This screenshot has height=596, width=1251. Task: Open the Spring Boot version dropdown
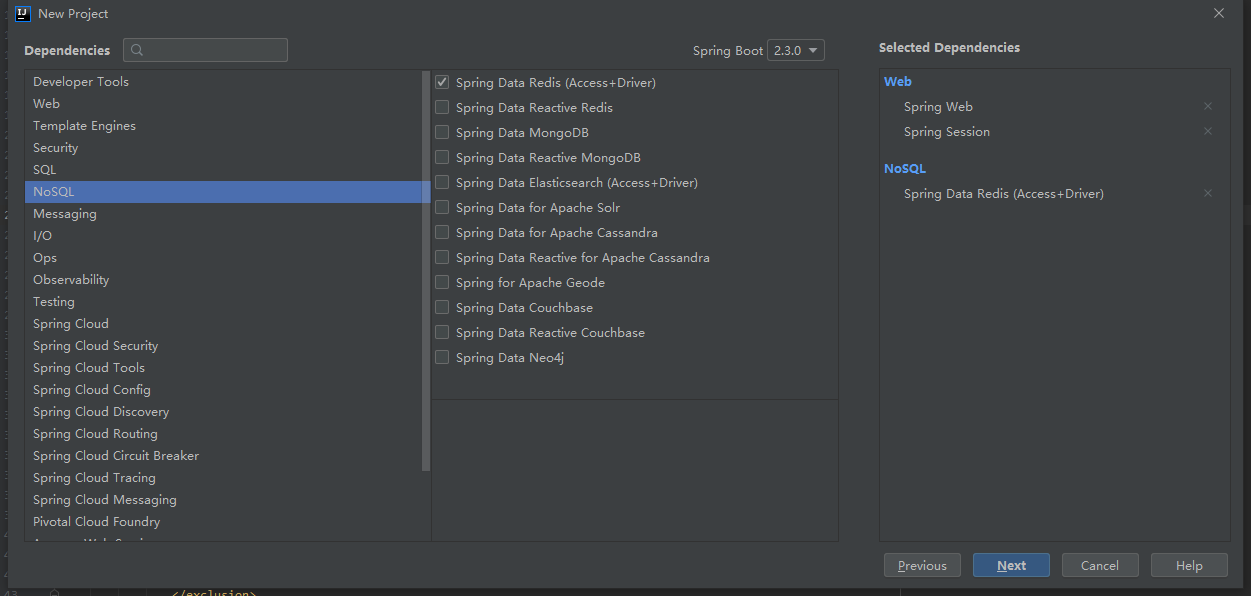[795, 49]
